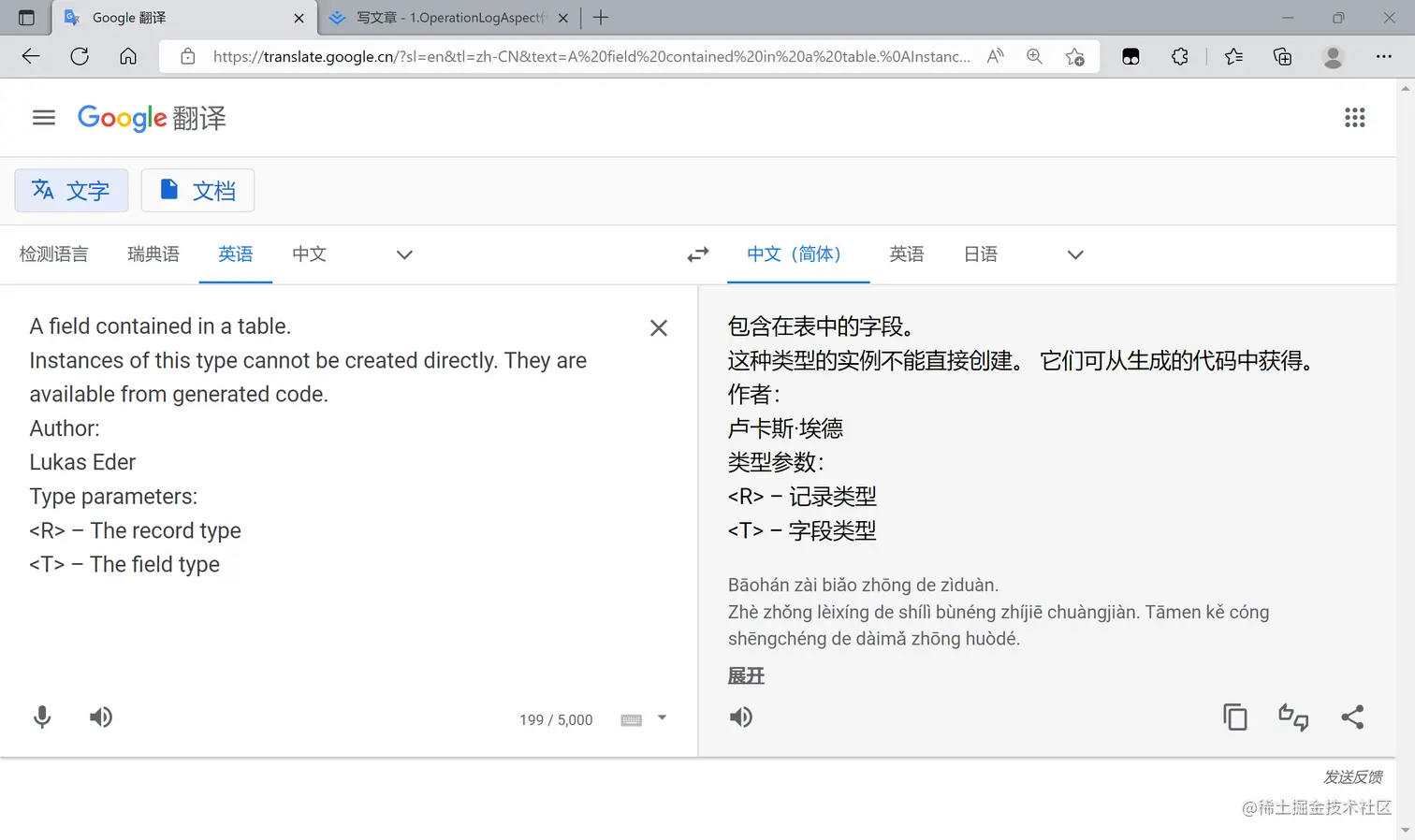
Task: View site information lock icon
Action: pyautogui.click(x=188, y=56)
